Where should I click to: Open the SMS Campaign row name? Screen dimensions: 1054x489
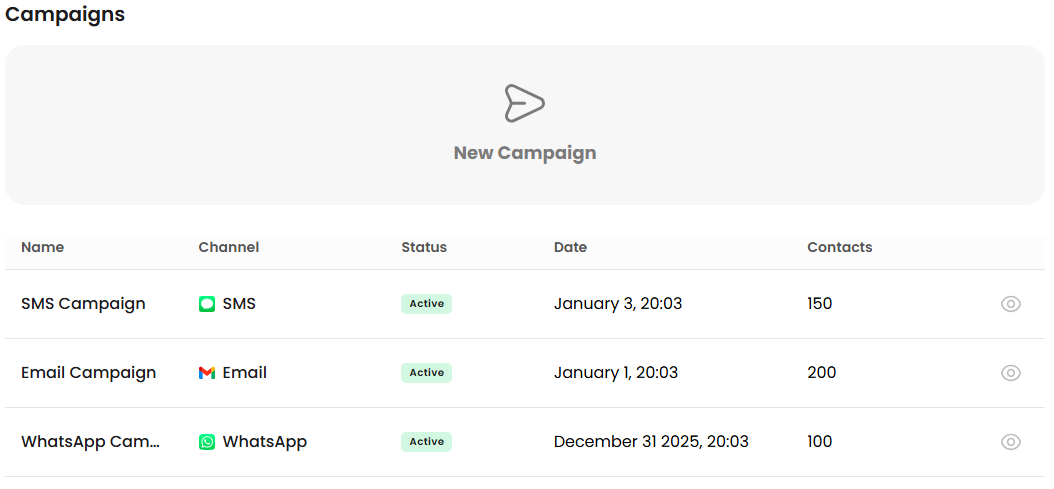[83, 304]
